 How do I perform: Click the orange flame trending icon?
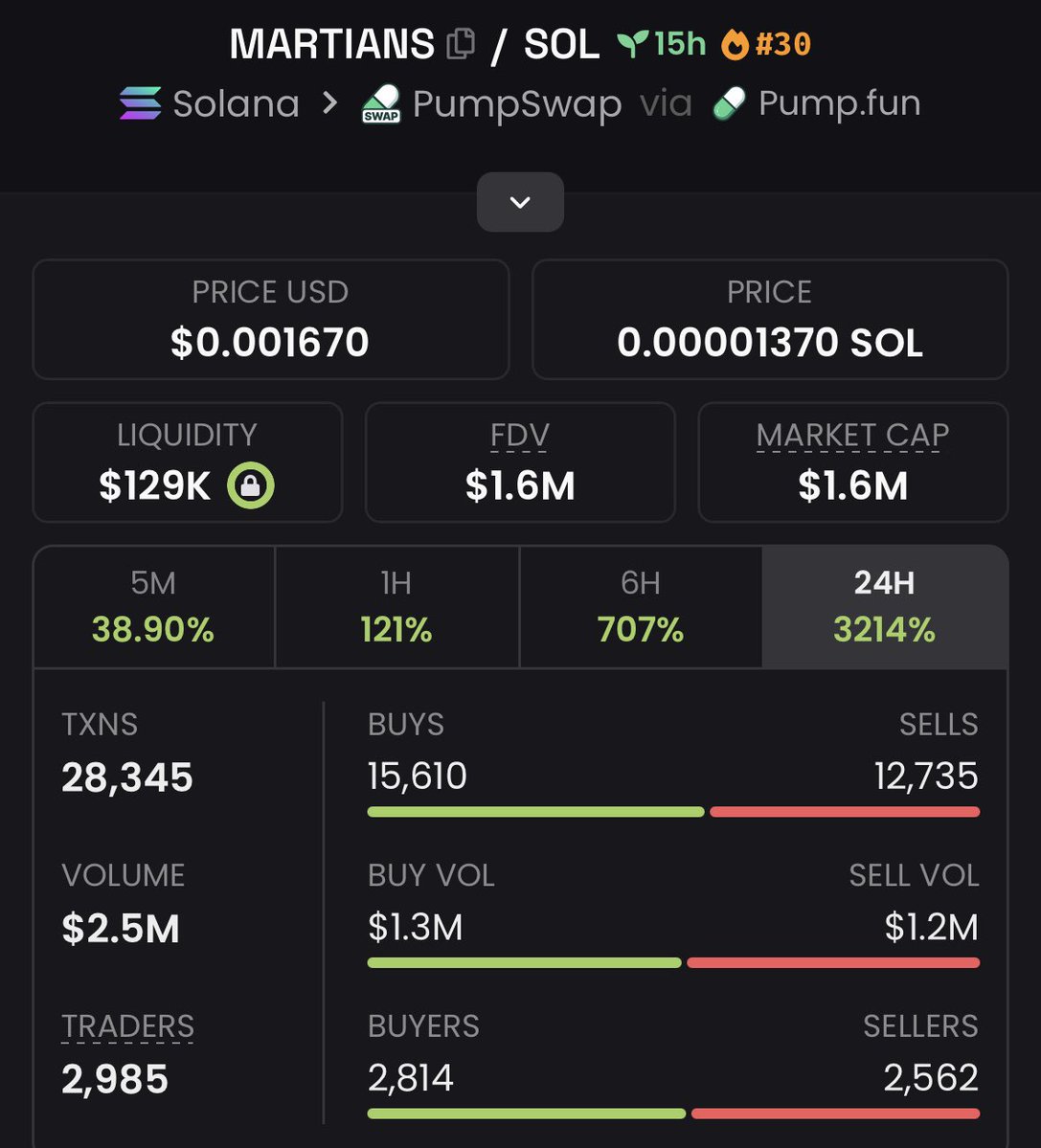[x=735, y=45]
